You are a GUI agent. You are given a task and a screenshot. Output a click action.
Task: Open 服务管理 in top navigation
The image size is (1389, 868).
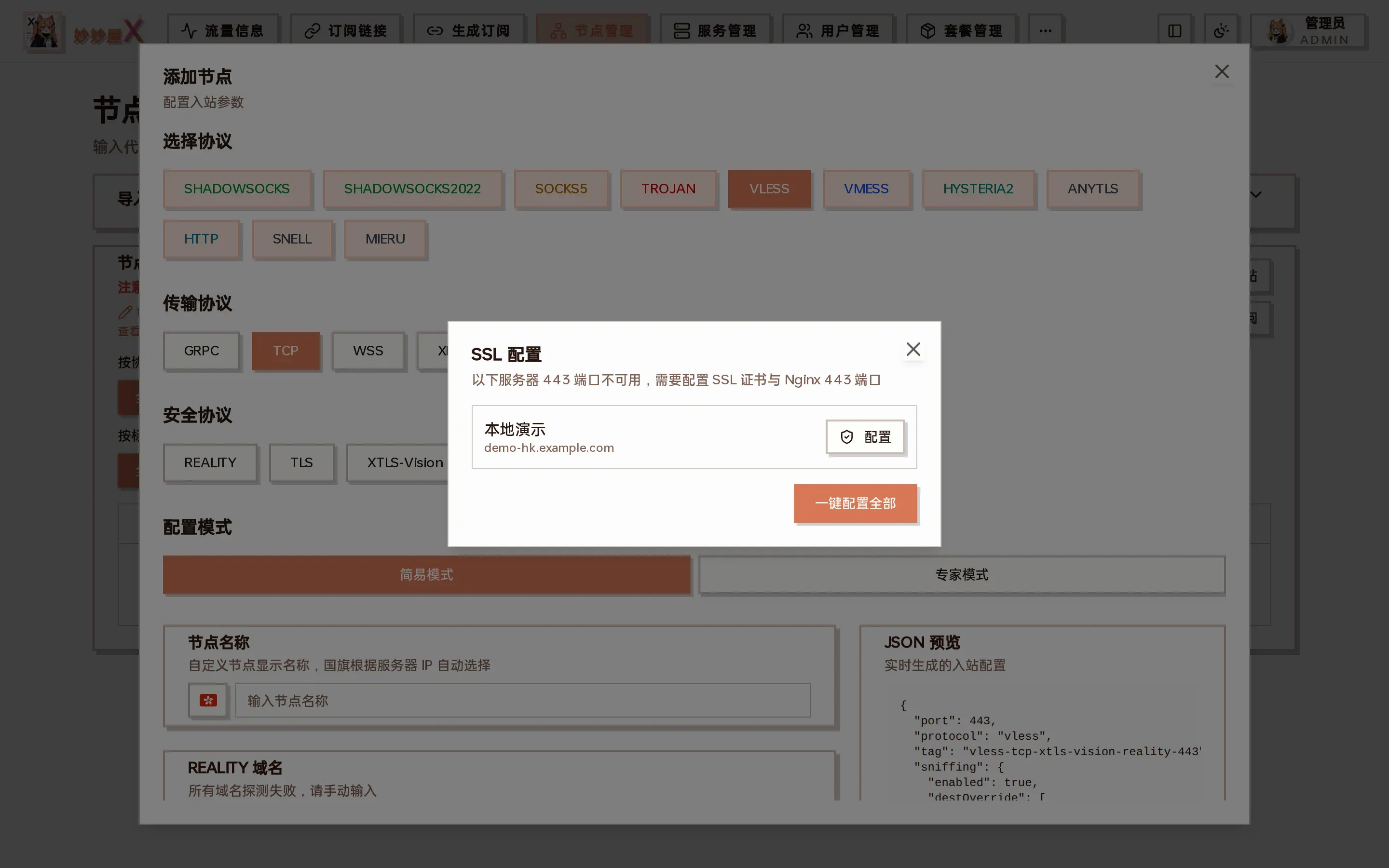click(715, 30)
